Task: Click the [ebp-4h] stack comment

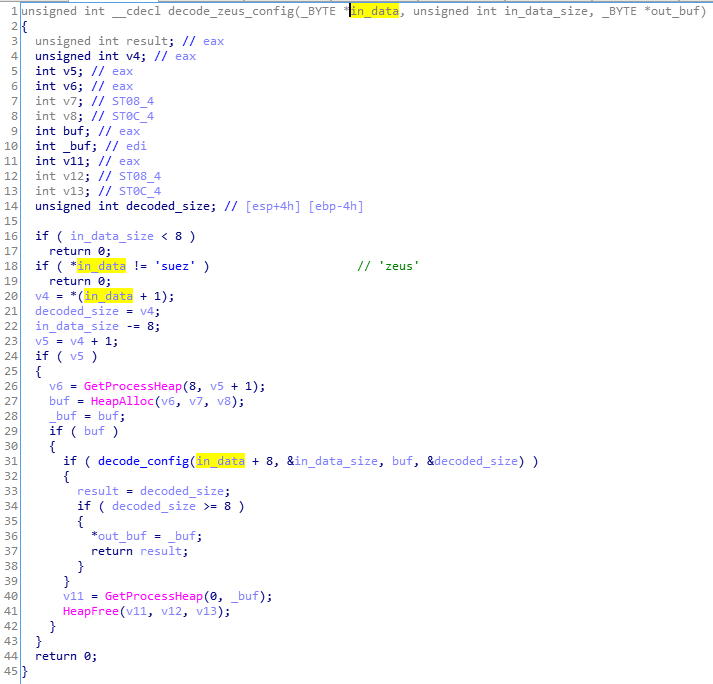Action: [x=336, y=206]
